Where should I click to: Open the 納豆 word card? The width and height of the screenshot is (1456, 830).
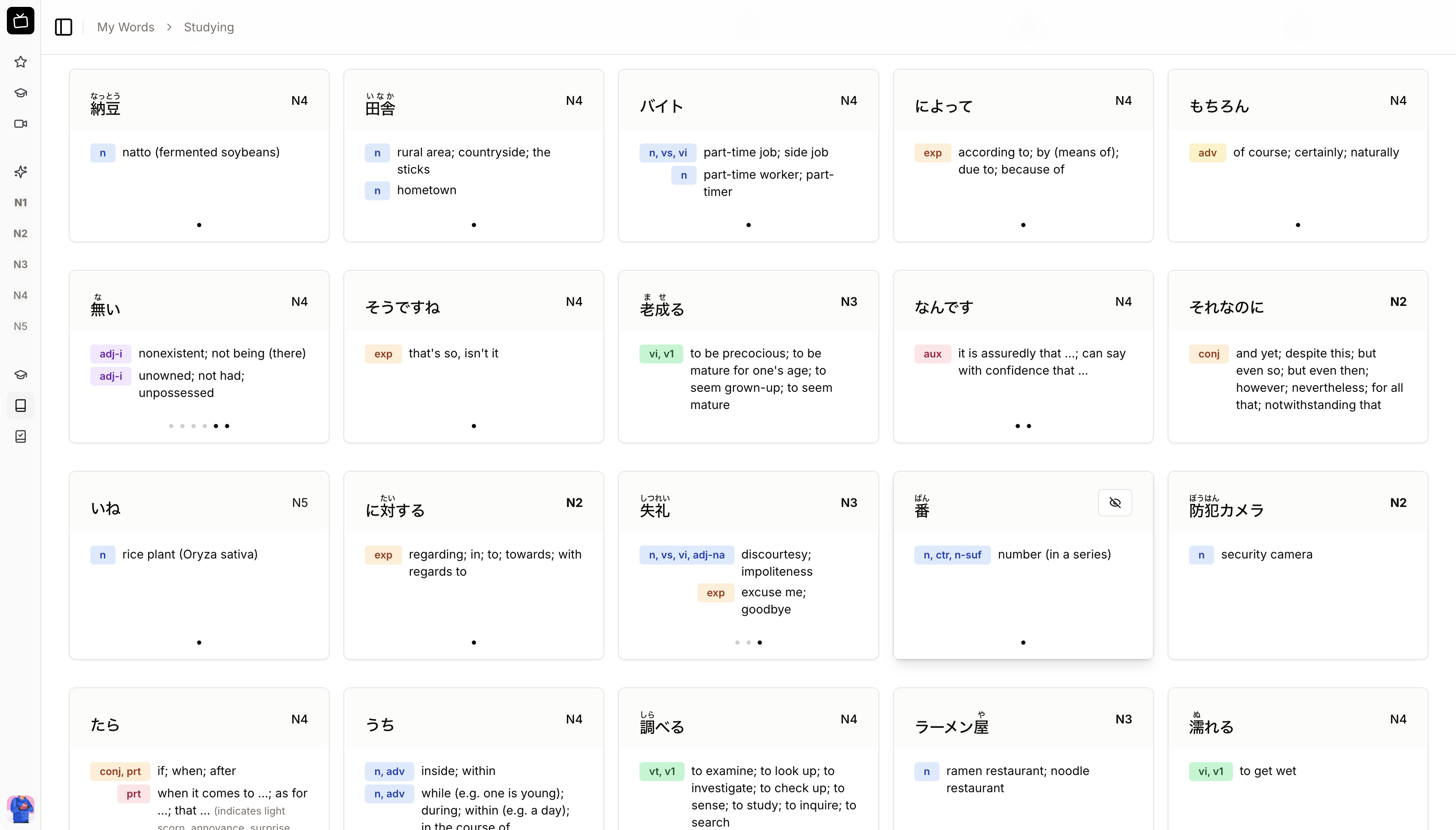click(x=199, y=156)
